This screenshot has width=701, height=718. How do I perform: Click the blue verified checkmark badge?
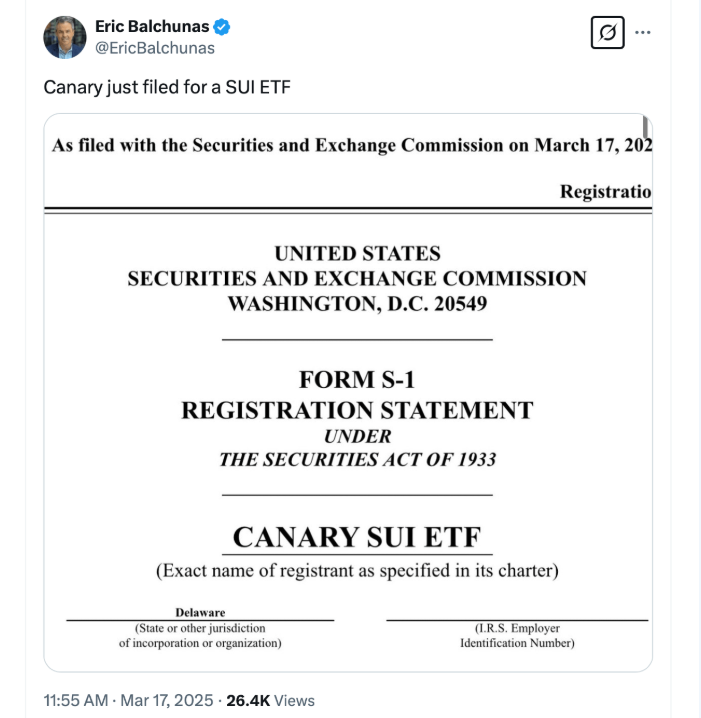(222, 27)
